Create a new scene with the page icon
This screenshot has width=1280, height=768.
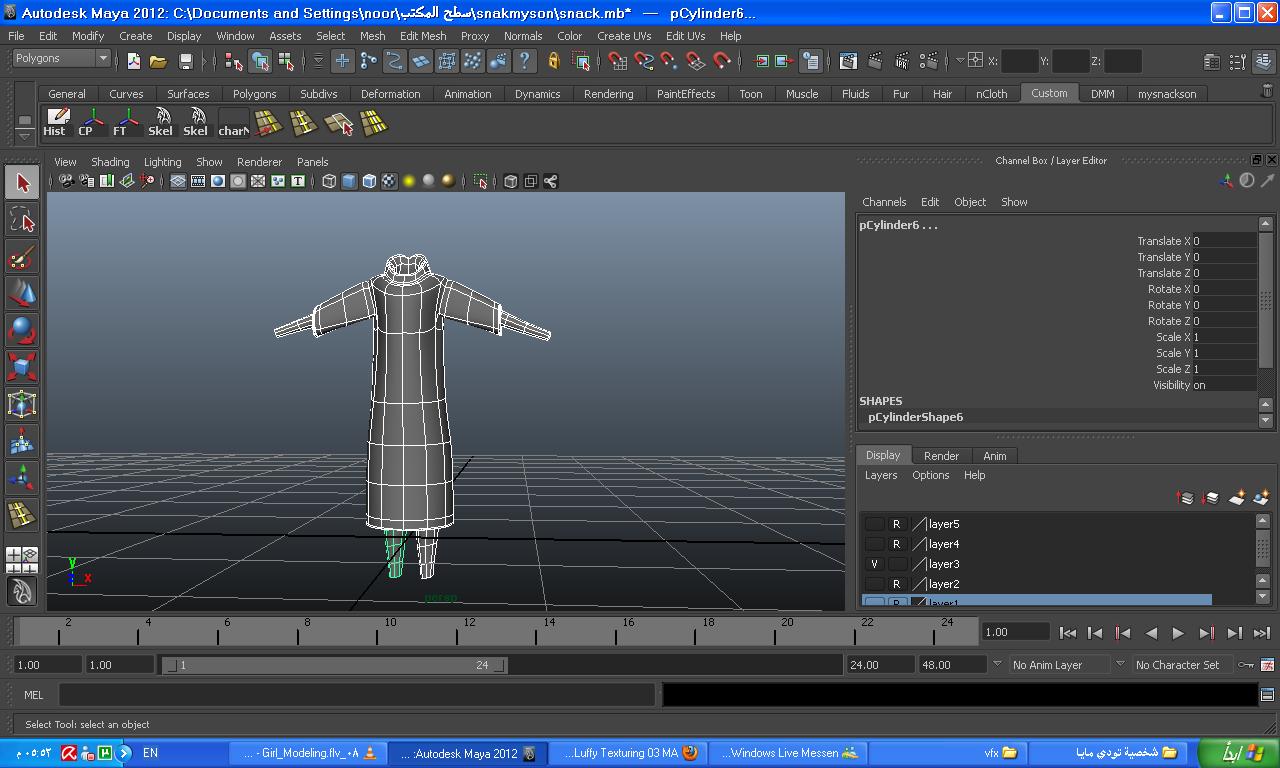pyautogui.click(x=133, y=61)
